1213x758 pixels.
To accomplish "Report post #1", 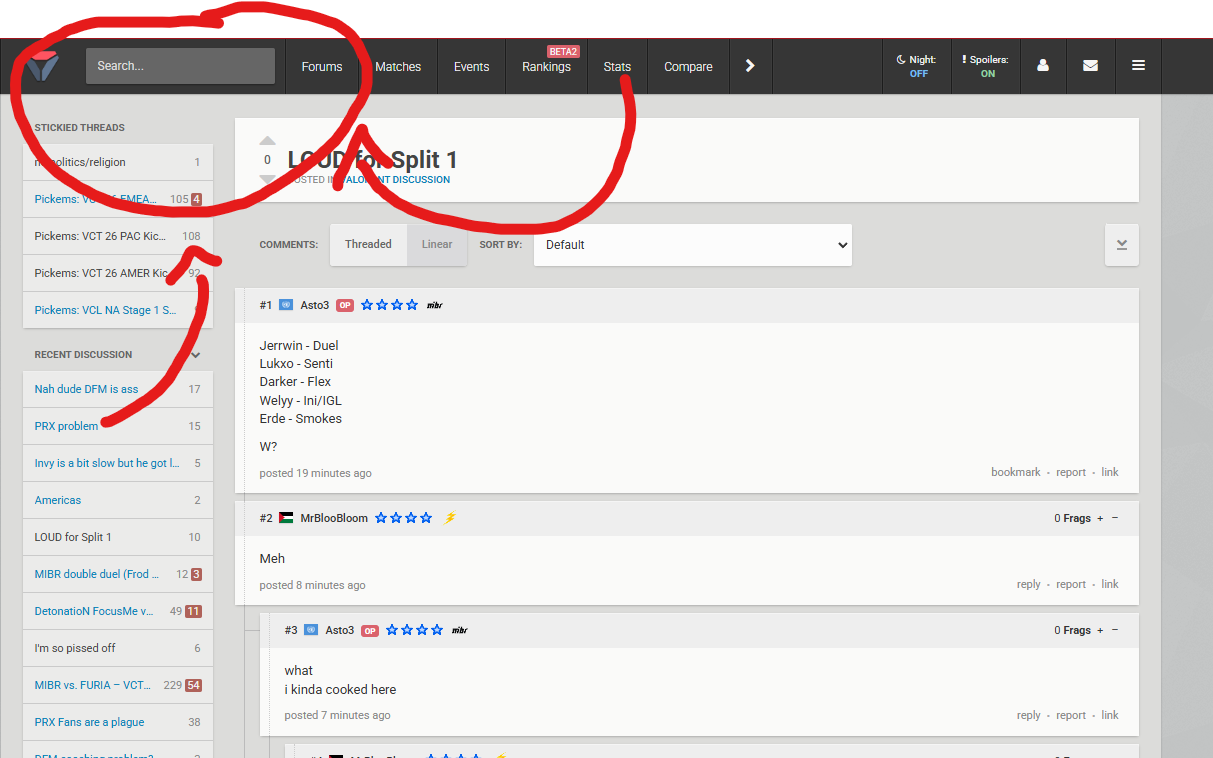I will 1071,472.
